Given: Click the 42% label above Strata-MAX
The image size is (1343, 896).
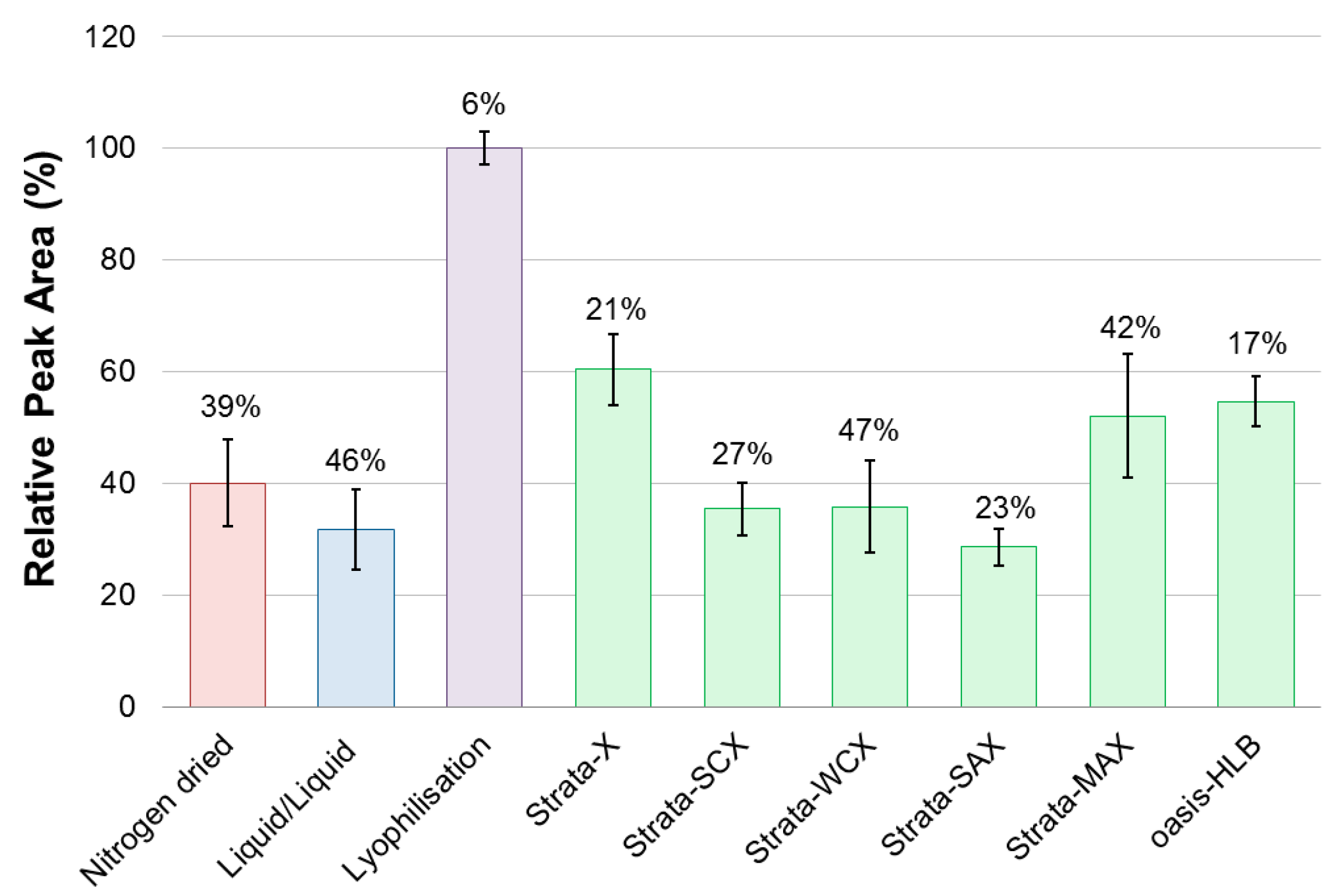Looking at the screenshot, I should click(1130, 327).
